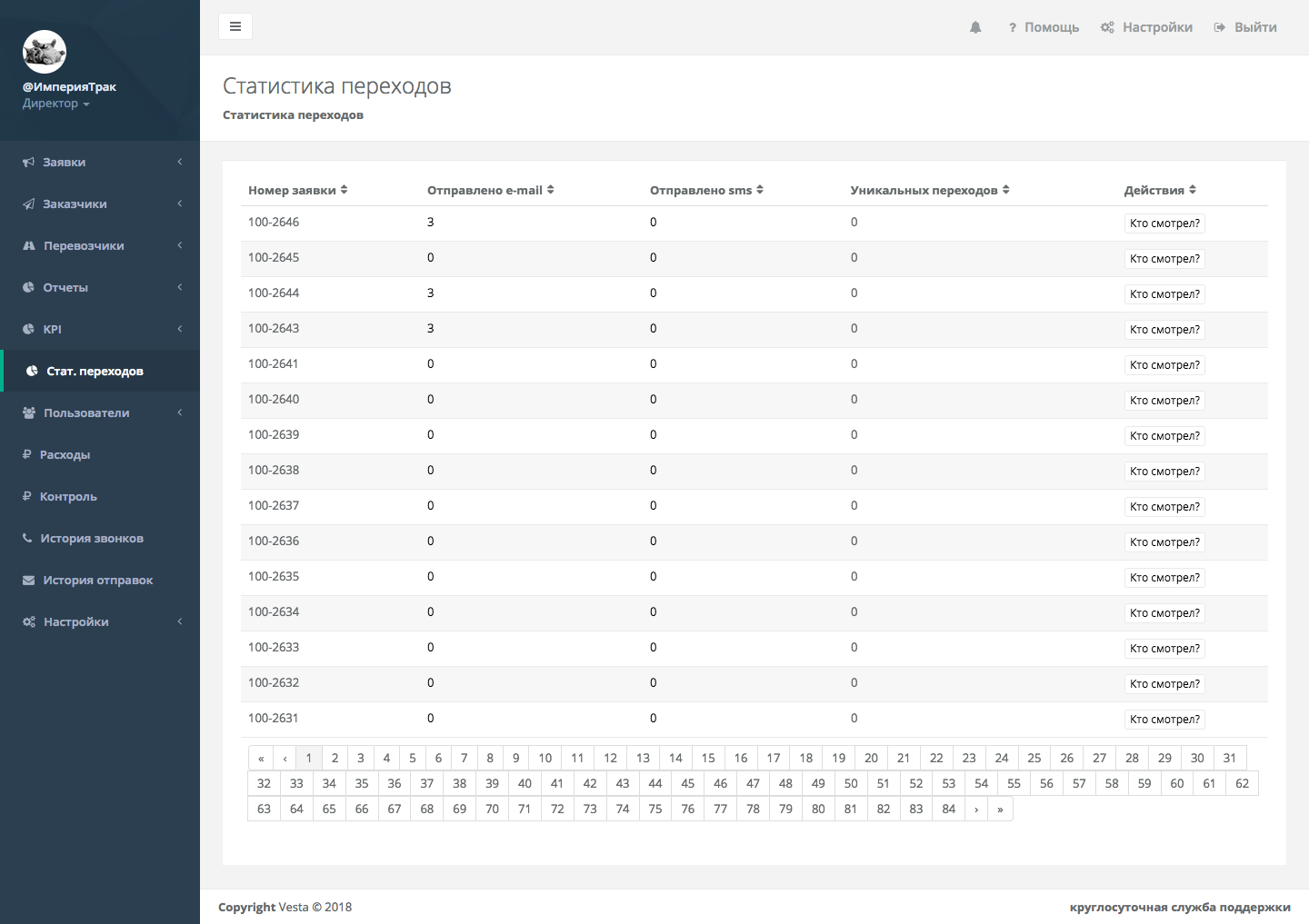Click the users icon beside Пользователи
The height and width of the screenshot is (924, 1309).
[29, 413]
